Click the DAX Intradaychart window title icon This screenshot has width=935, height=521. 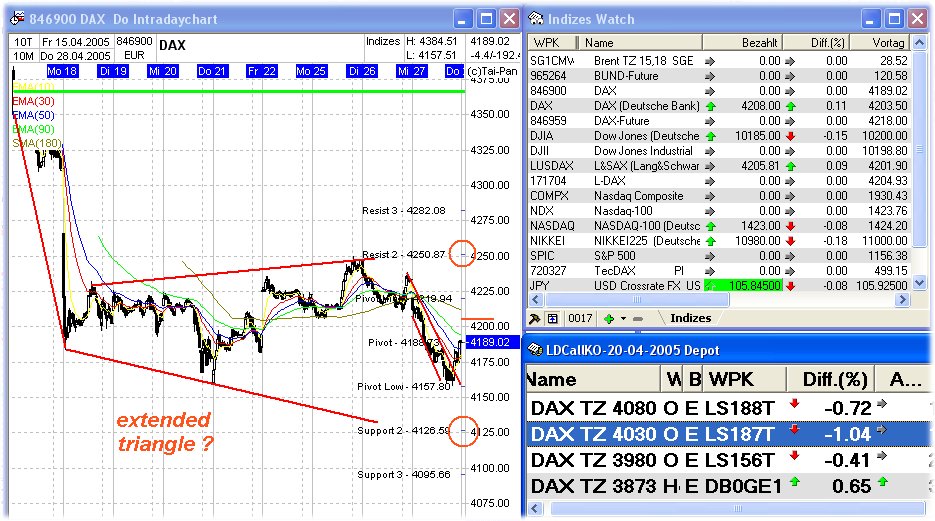coord(18,18)
